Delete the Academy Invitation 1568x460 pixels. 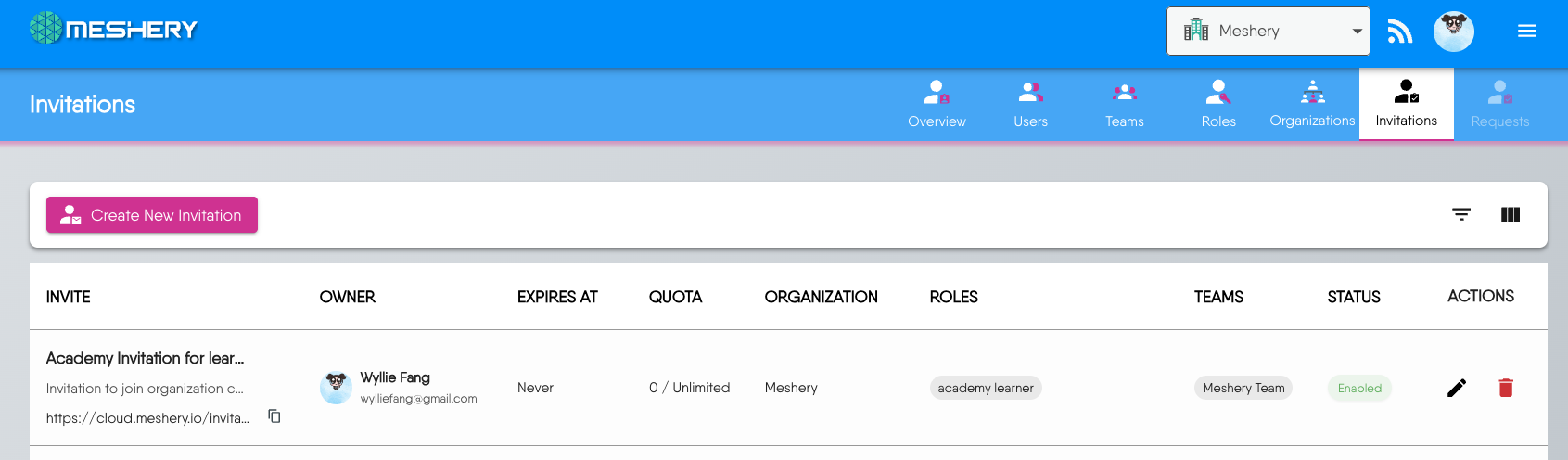pos(1506,388)
